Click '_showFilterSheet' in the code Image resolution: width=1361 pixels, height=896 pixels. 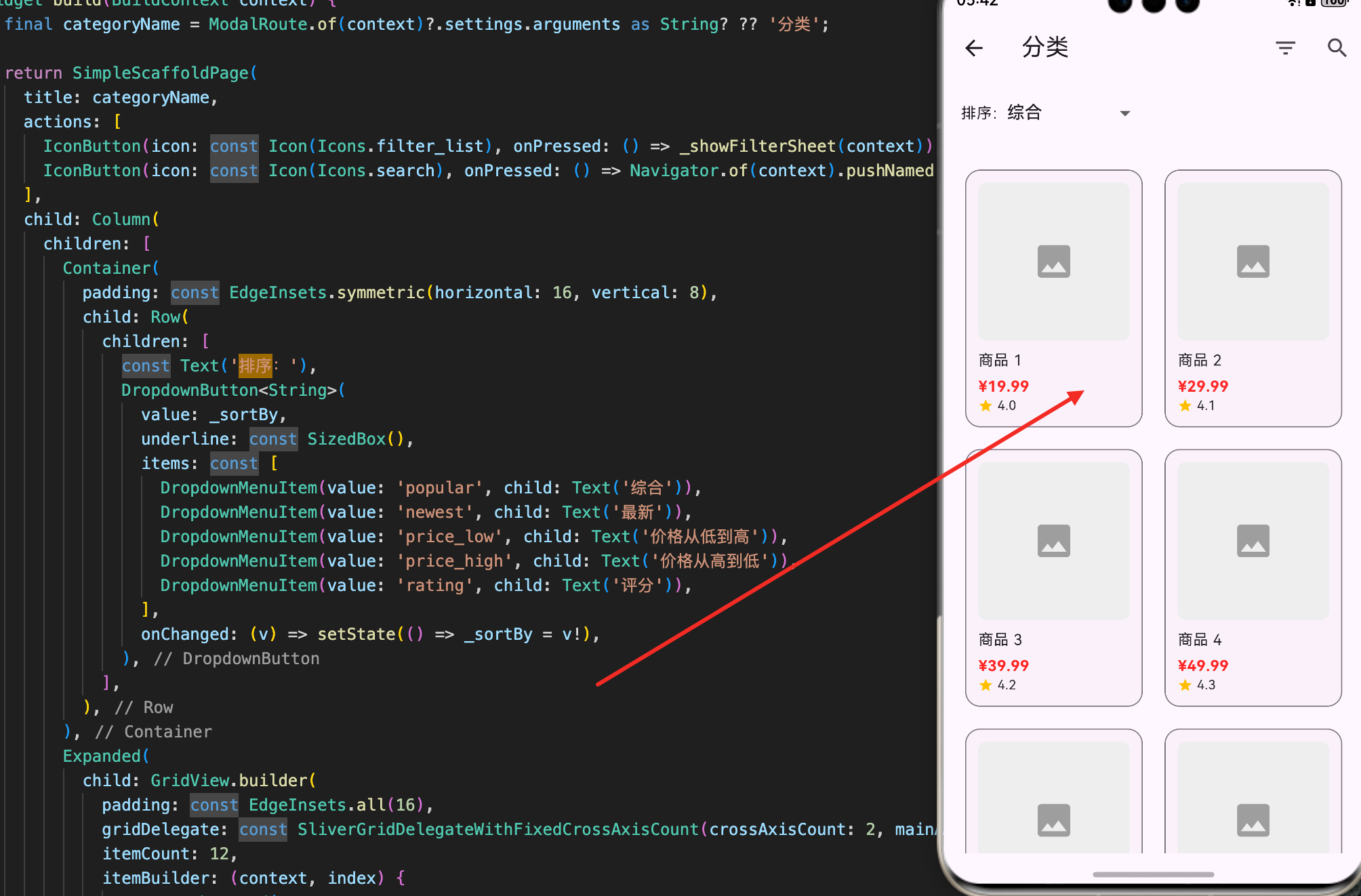click(x=758, y=146)
